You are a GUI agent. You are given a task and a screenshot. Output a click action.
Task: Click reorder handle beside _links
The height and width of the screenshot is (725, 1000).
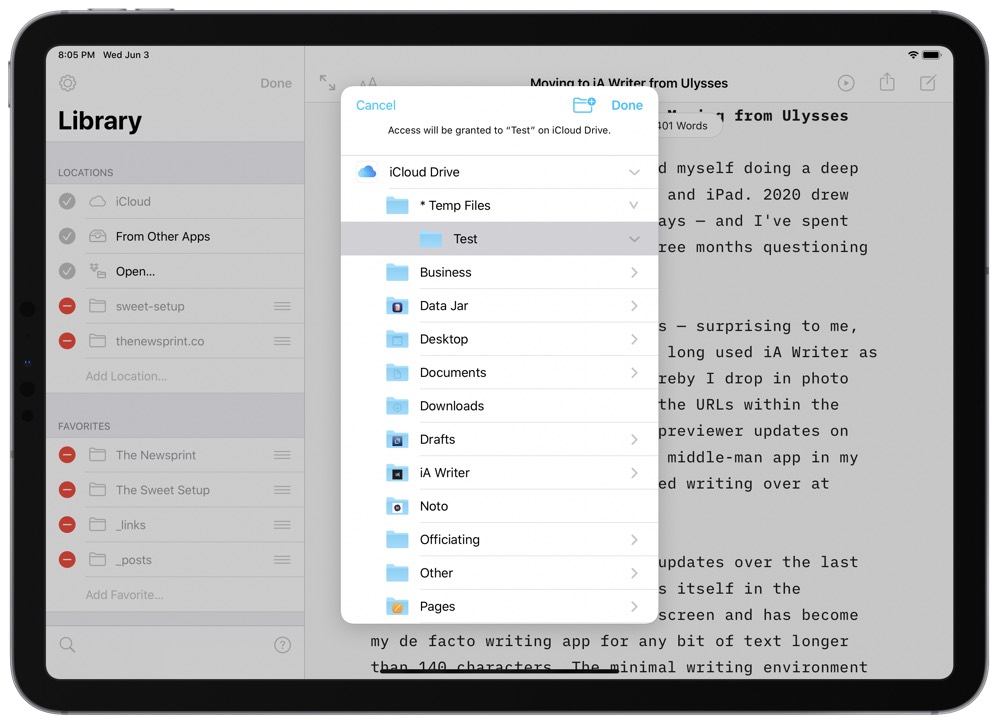tap(283, 525)
